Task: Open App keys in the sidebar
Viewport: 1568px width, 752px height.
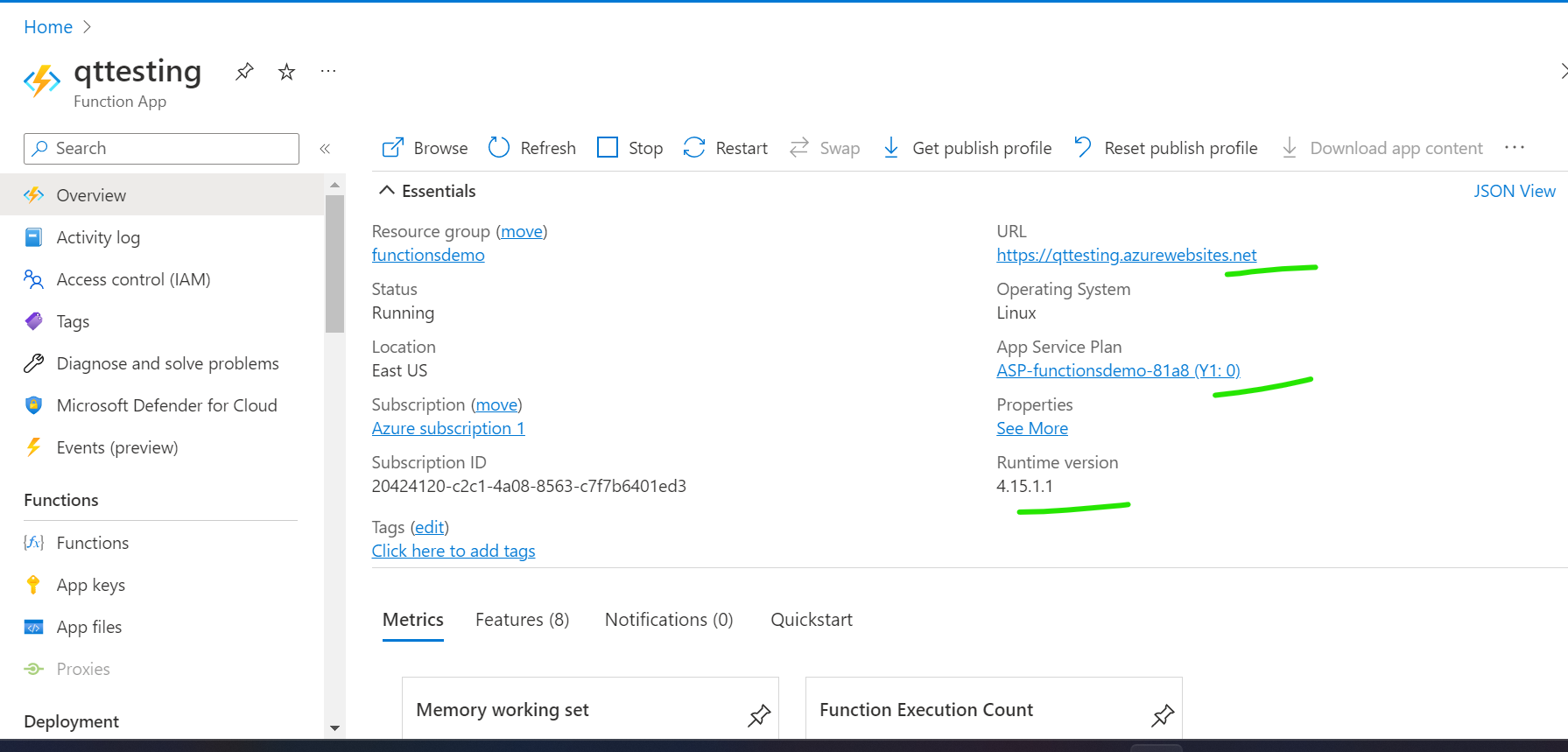Action: point(162,585)
